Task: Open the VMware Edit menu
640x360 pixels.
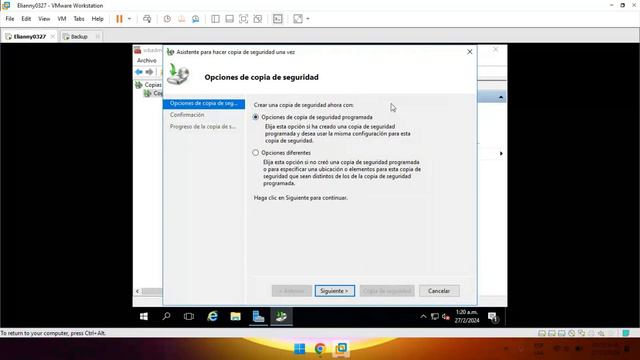Action: [x=26, y=19]
